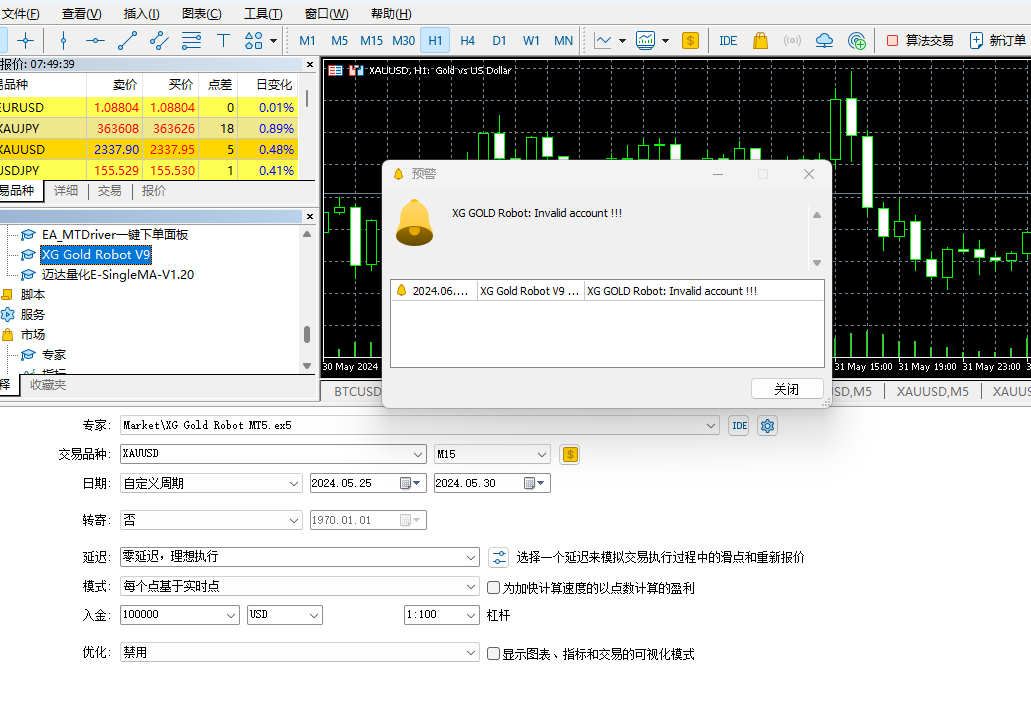Switch chart to H4 timeframe
Screen dimensions: 1031x706
[x=468, y=41]
